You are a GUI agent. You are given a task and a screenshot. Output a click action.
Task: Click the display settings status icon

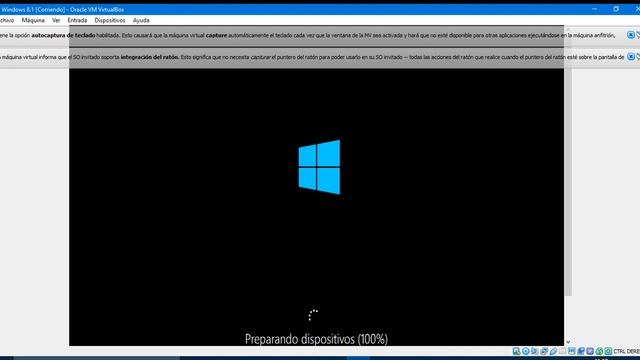(572, 351)
